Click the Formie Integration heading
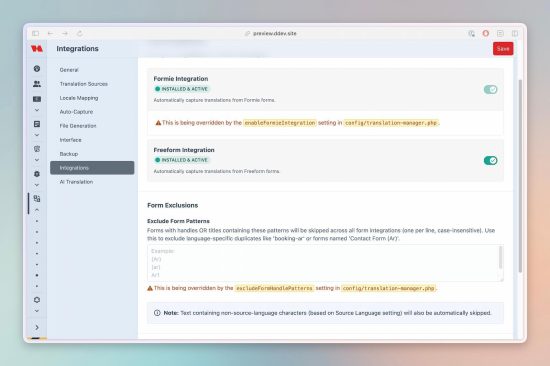 181,79
